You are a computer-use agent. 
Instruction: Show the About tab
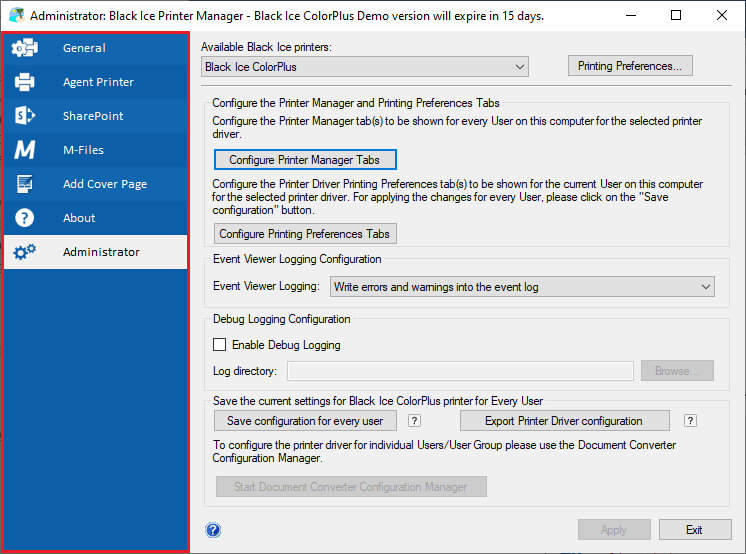click(96, 218)
